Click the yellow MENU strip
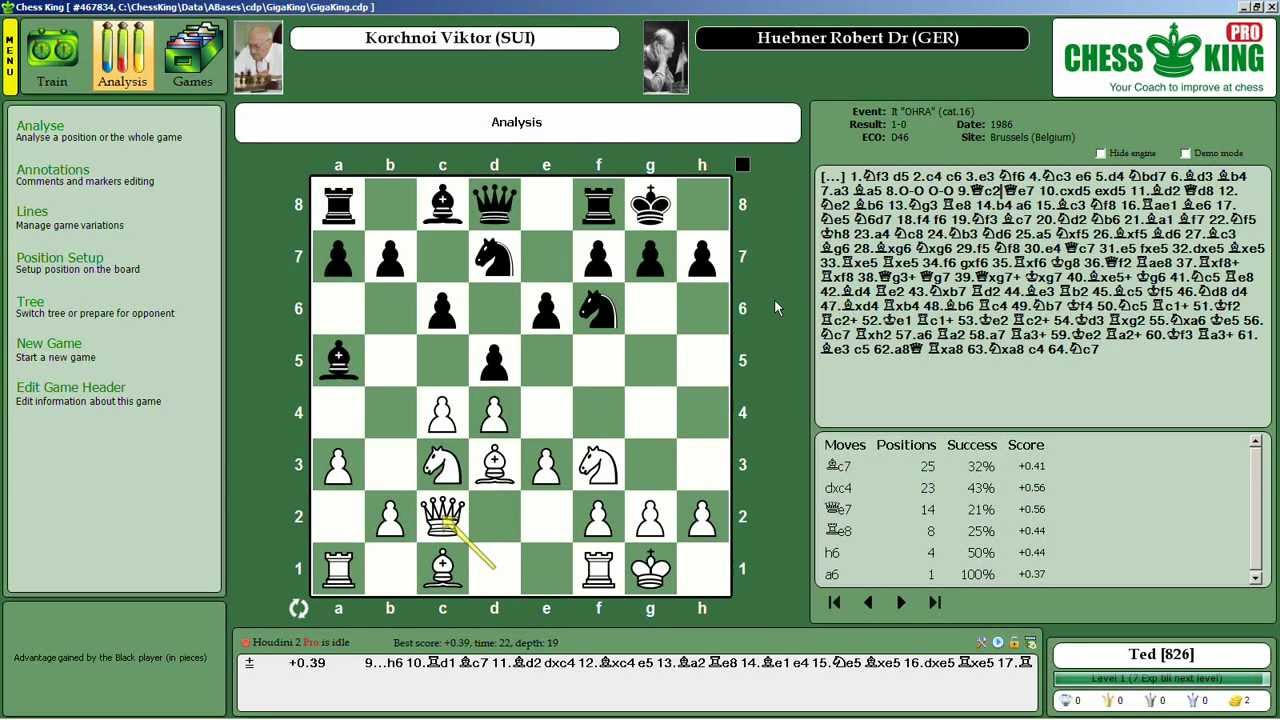The height and width of the screenshot is (720, 1280). [x=10, y=57]
